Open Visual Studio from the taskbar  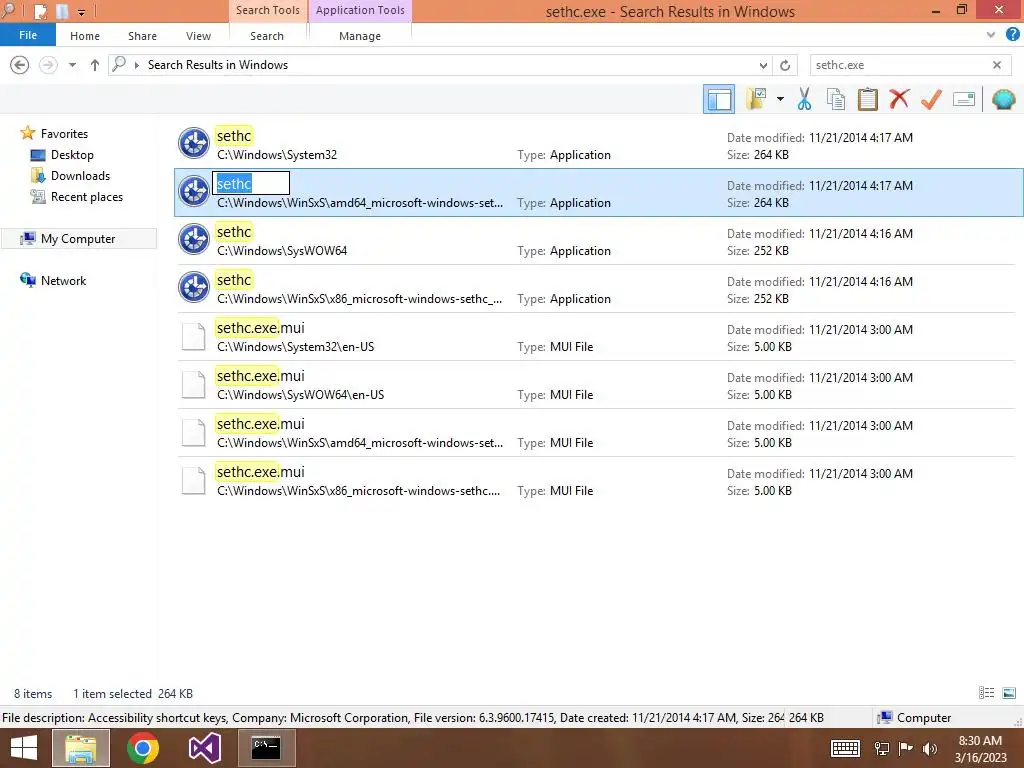tap(204, 748)
